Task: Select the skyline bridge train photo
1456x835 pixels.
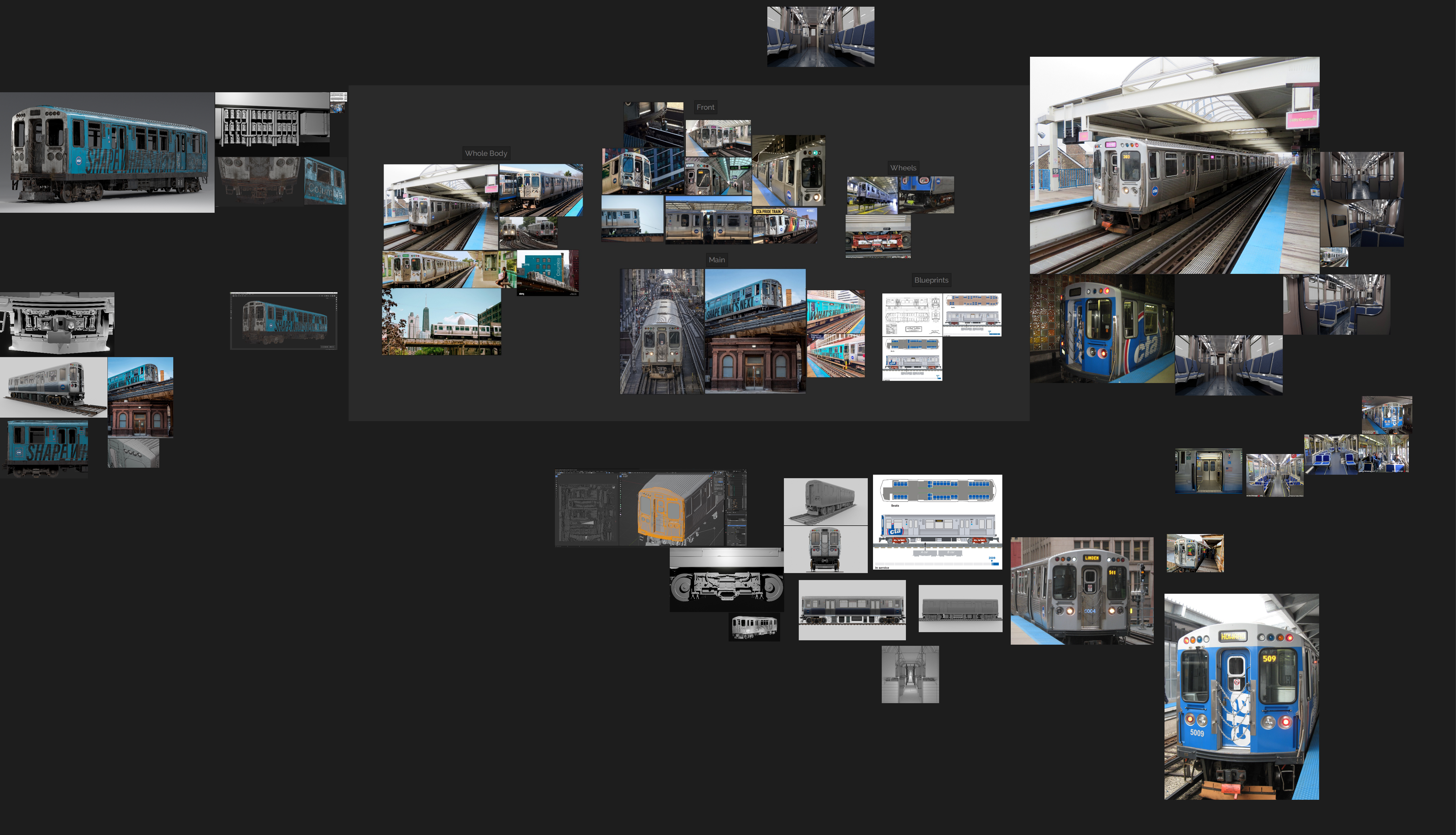Action: click(x=441, y=322)
